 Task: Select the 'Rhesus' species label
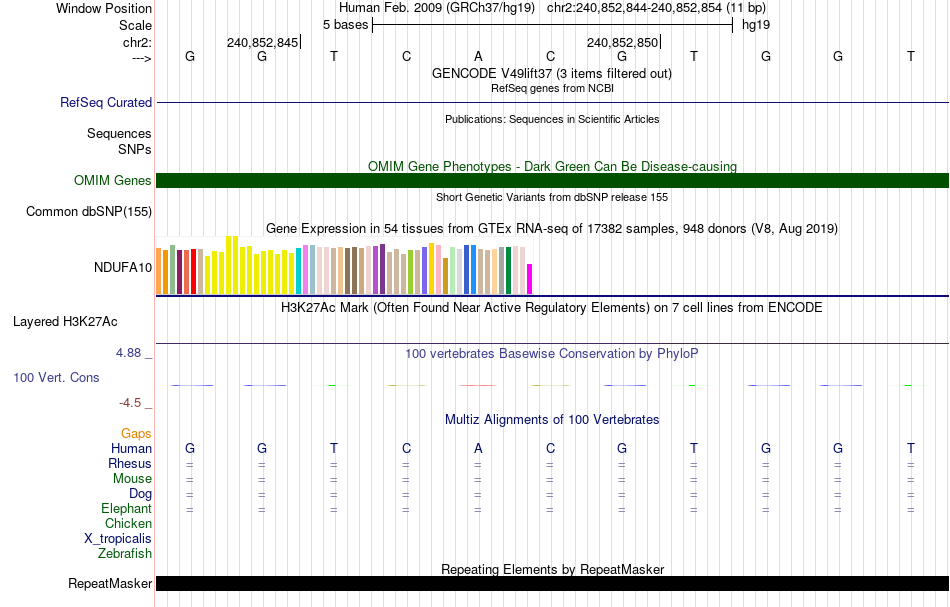tap(130, 464)
